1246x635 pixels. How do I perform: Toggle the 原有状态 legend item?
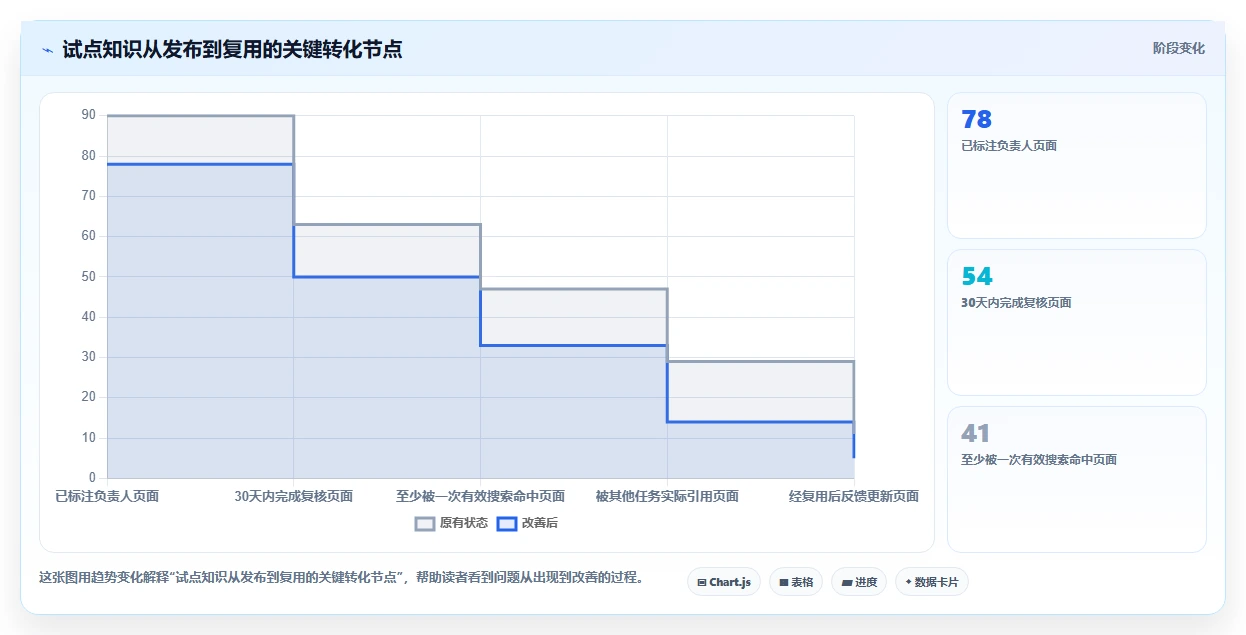pyautogui.click(x=451, y=523)
